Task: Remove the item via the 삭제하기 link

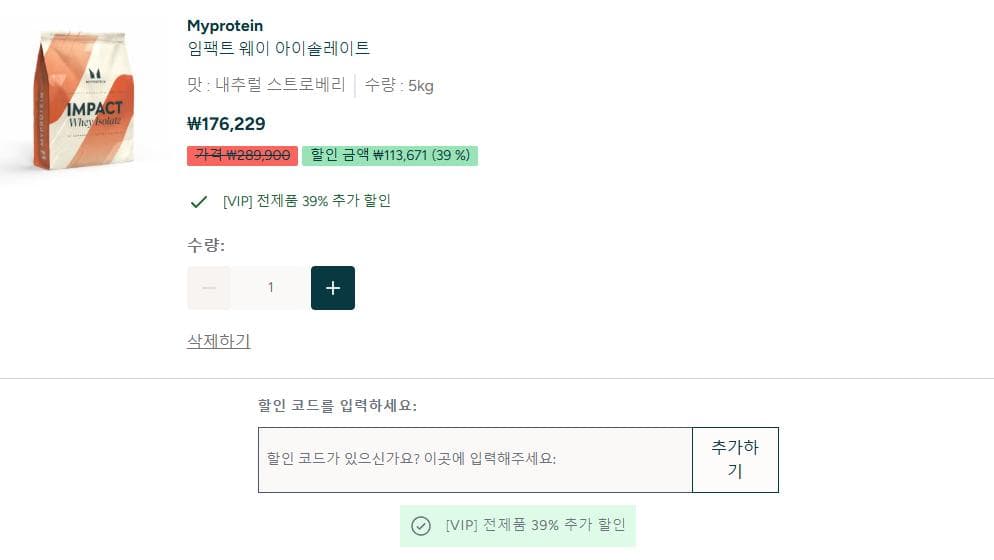Action: click(218, 341)
